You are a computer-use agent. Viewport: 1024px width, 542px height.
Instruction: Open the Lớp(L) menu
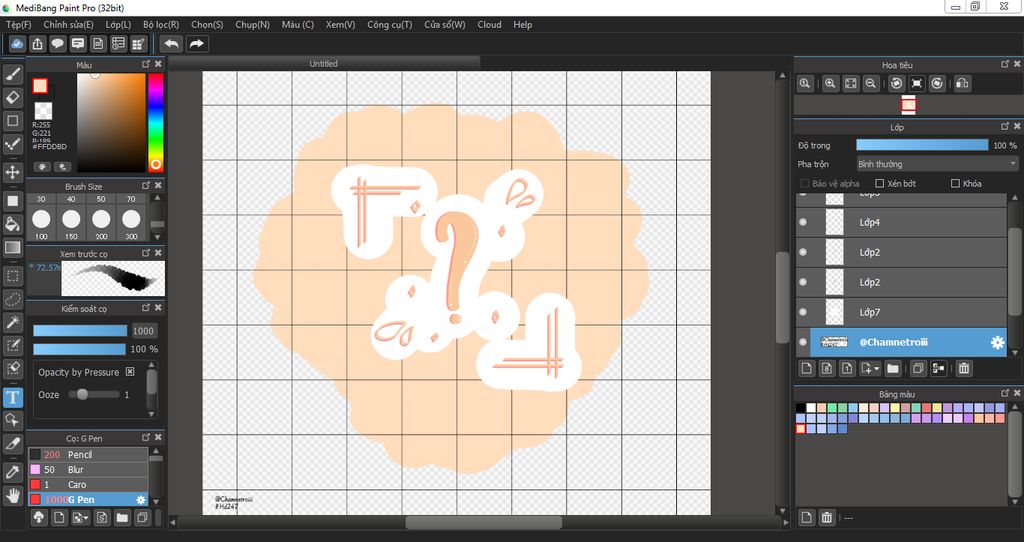pos(118,24)
